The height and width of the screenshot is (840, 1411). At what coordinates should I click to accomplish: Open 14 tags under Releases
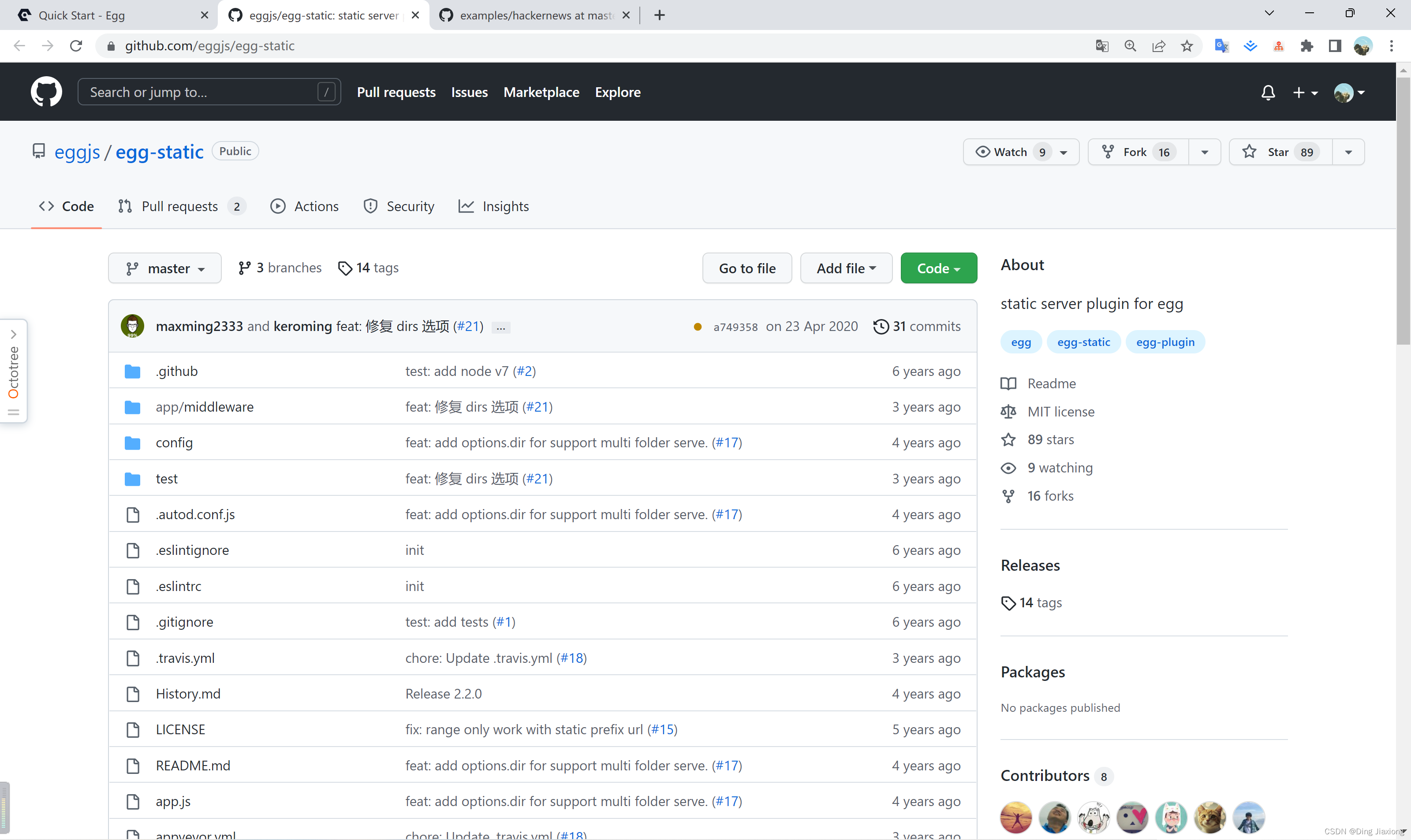click(x=1032, y=603)
